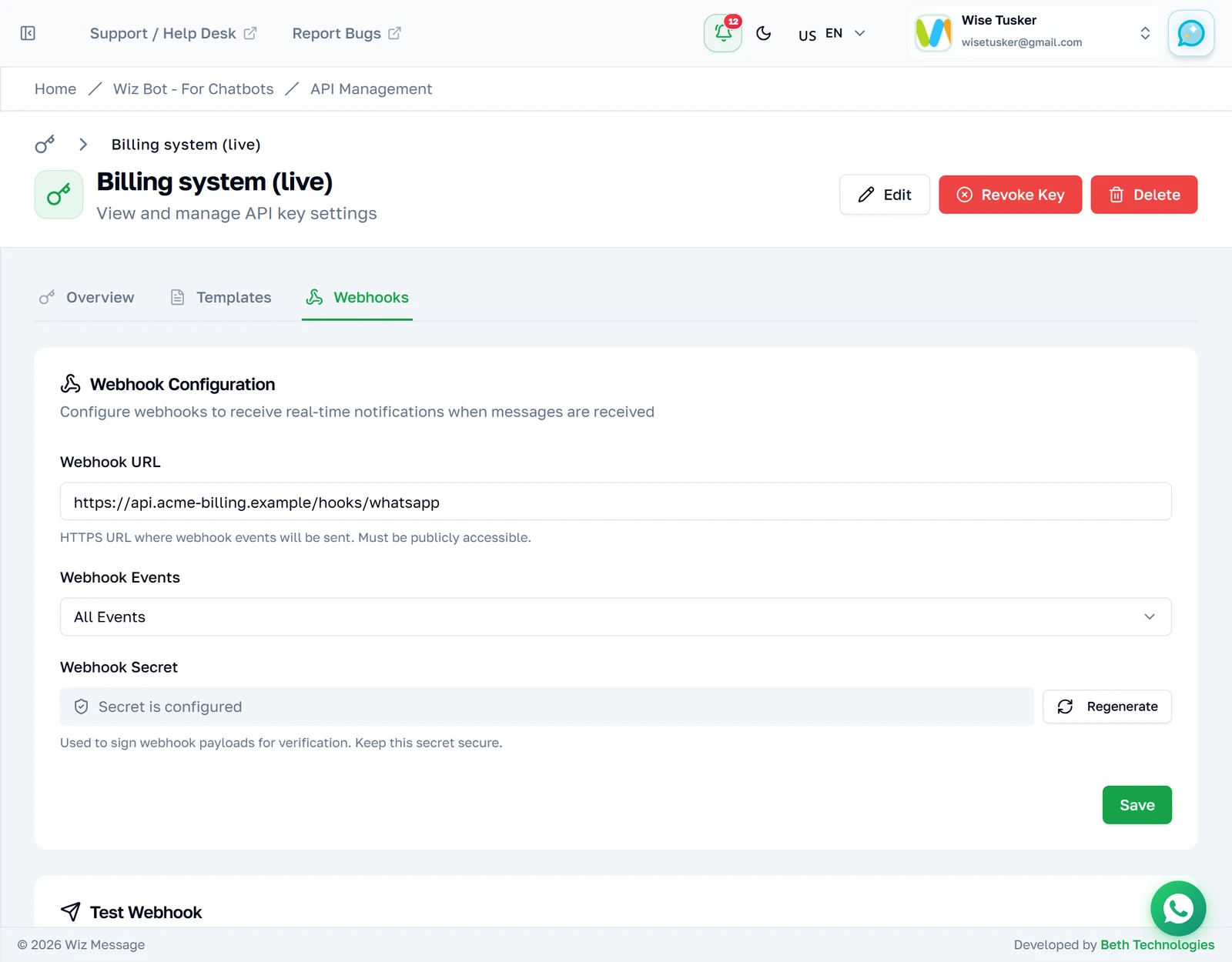Switch to the Overview tab
Image resolution: width=1232 pixels, height=962 pixels.
(x=86, y=297)
